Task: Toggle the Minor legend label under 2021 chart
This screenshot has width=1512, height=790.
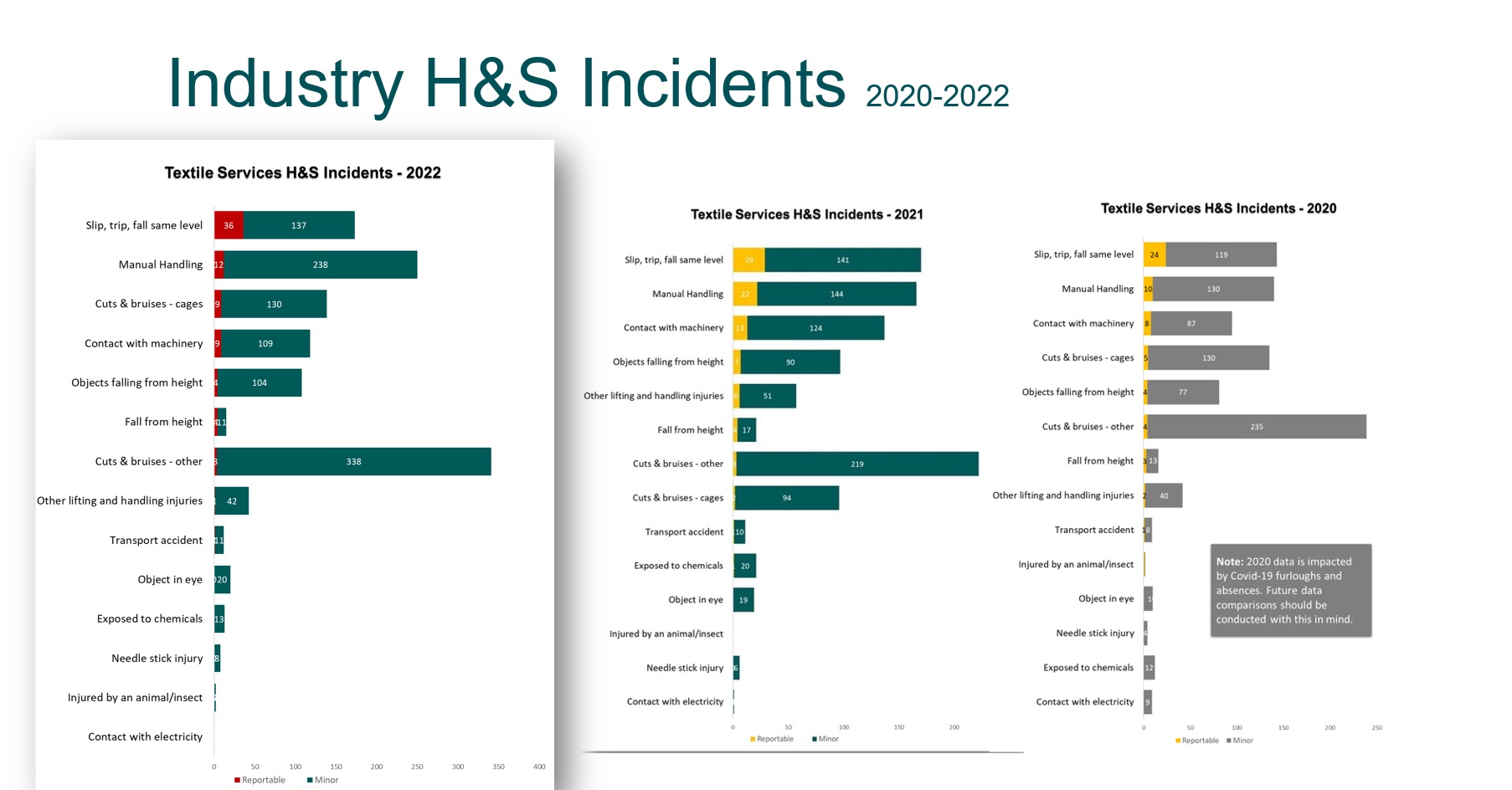Action: (x=829, y=738)
